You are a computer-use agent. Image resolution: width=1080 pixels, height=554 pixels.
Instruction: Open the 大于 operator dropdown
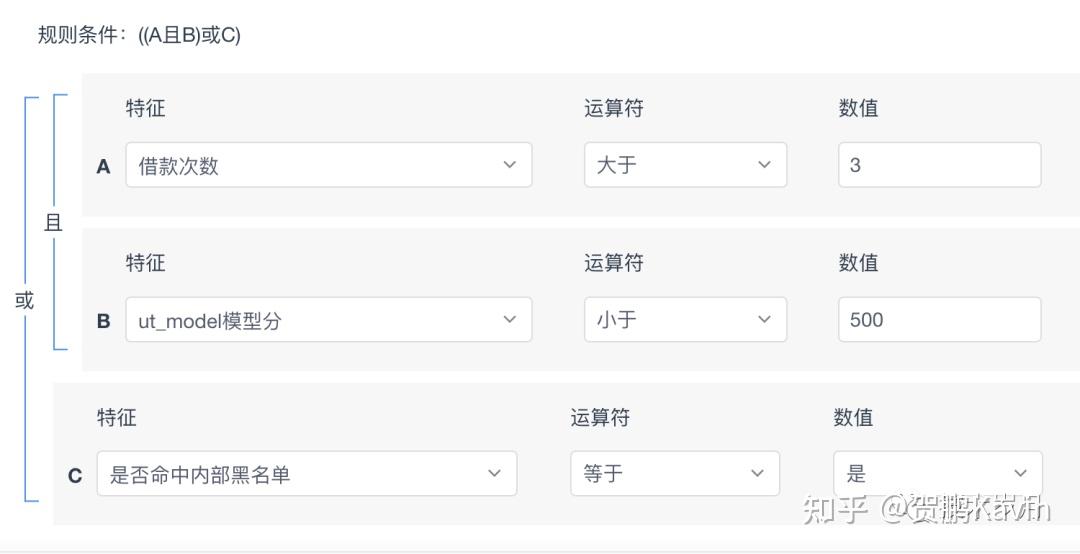coord(670,165)
